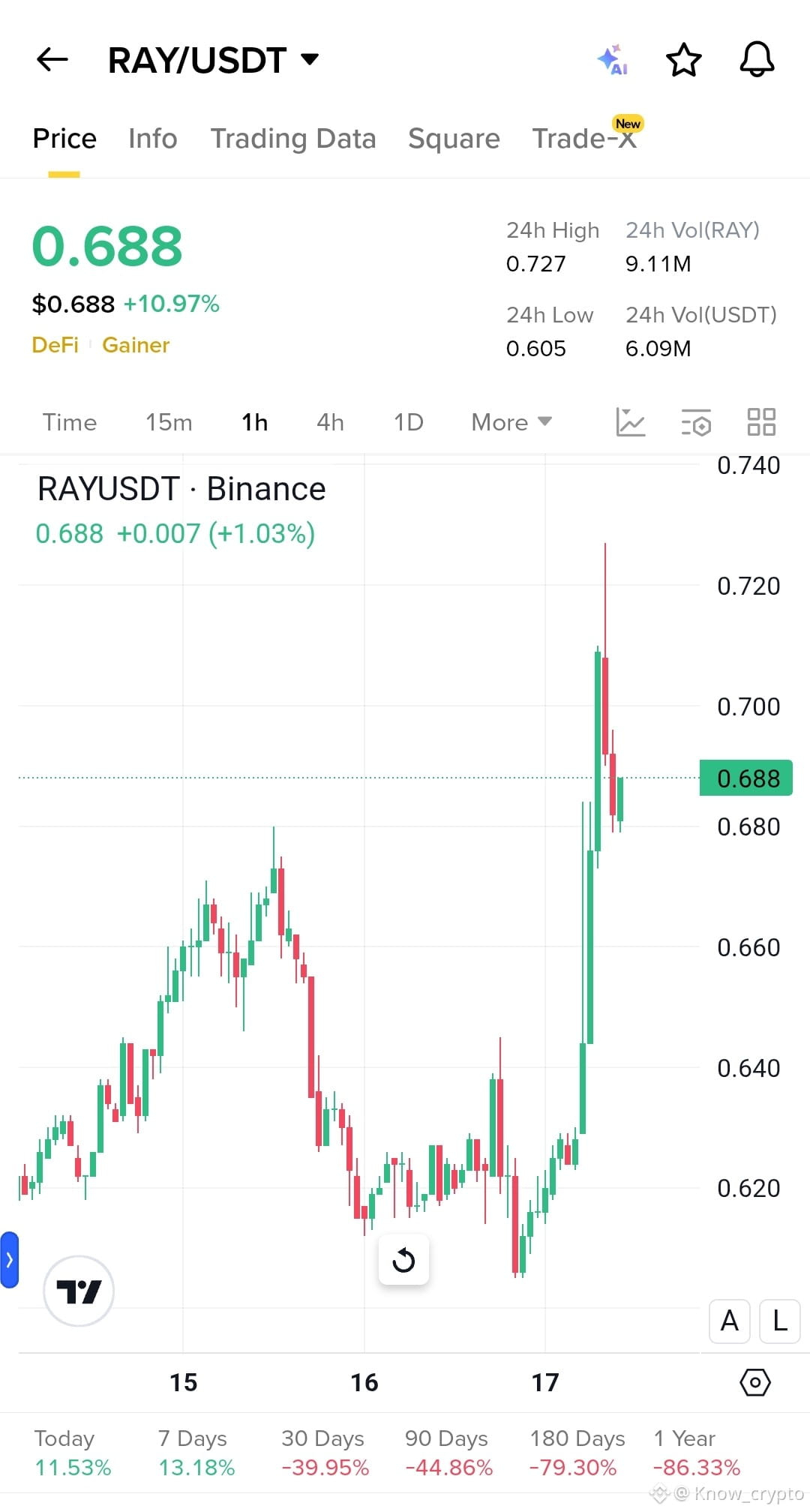810x1512 pixels.
Task: Reset chart view with circular arrow
Action: pyautogui.click(x=403, y=1259)
